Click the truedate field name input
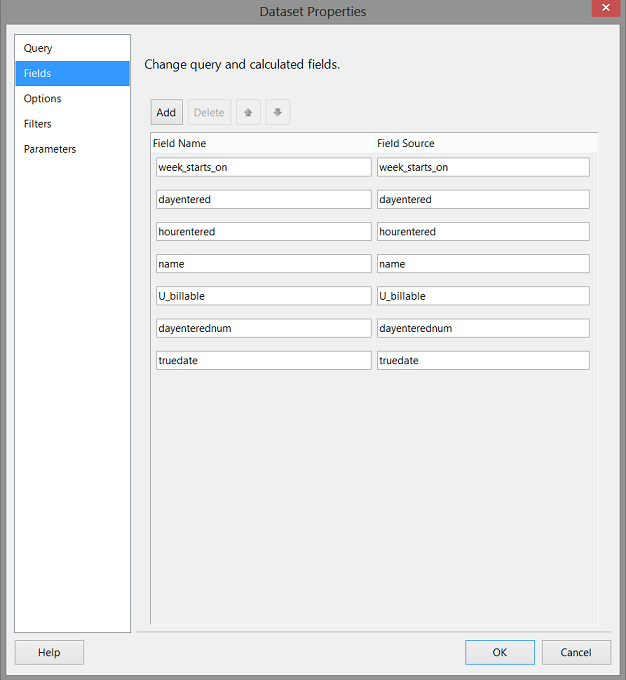Viewport: 626px width, 680px height. point(263,360)
